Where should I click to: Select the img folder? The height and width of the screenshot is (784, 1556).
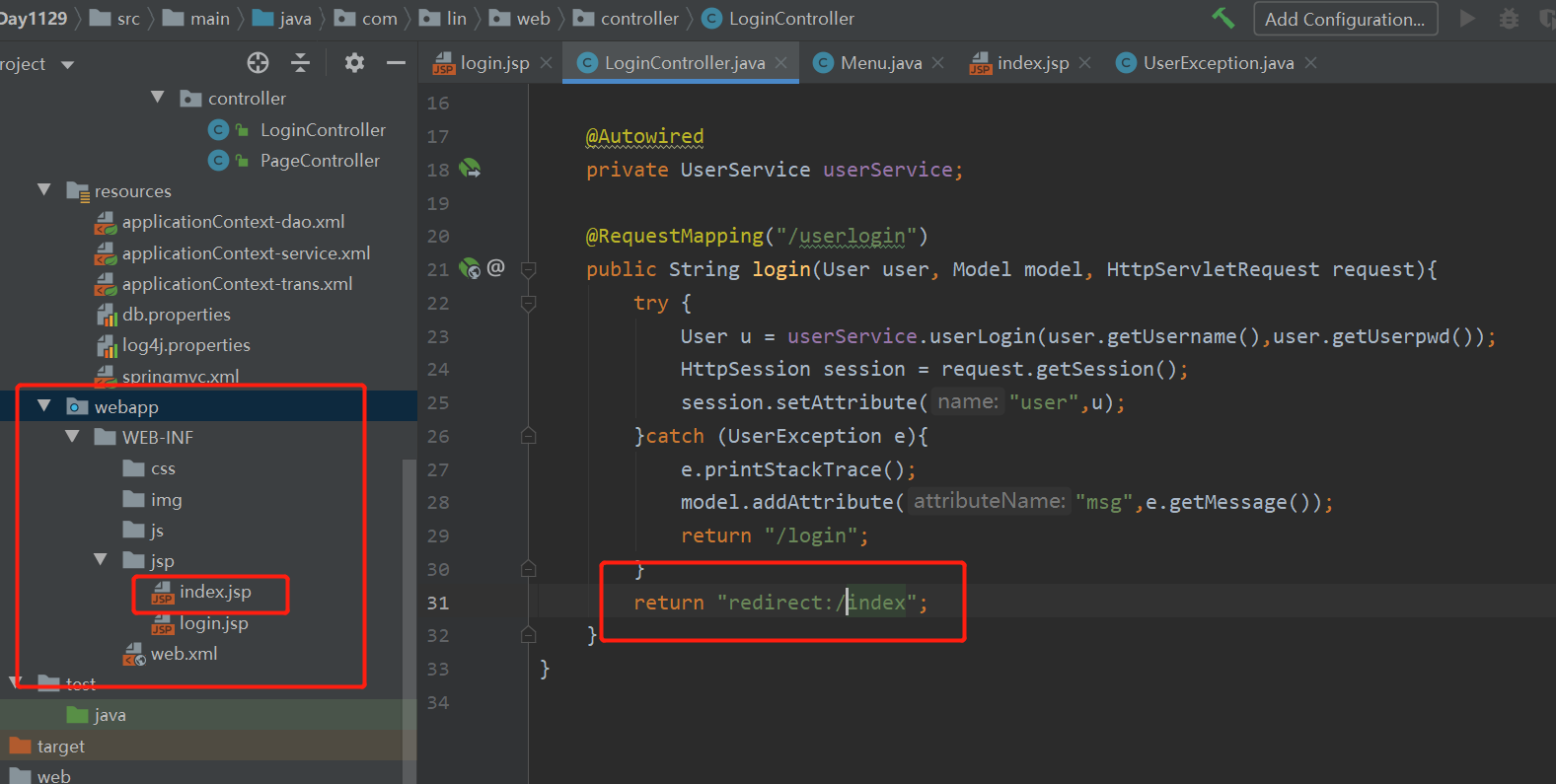(x=166, y=500)
